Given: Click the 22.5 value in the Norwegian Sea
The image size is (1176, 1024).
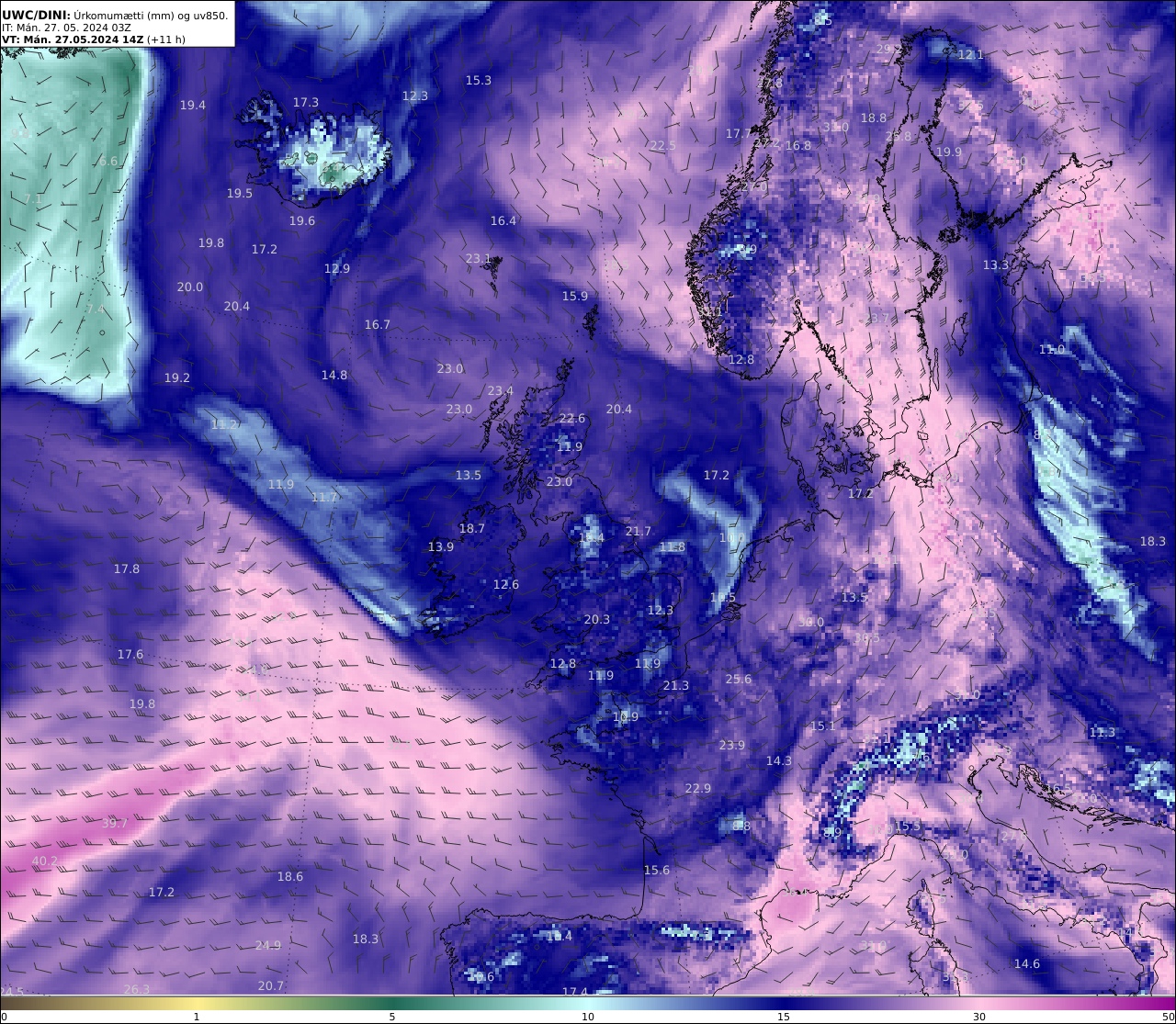Looking at the screenshot, I should pyautogui.click(x=663, y=146).
